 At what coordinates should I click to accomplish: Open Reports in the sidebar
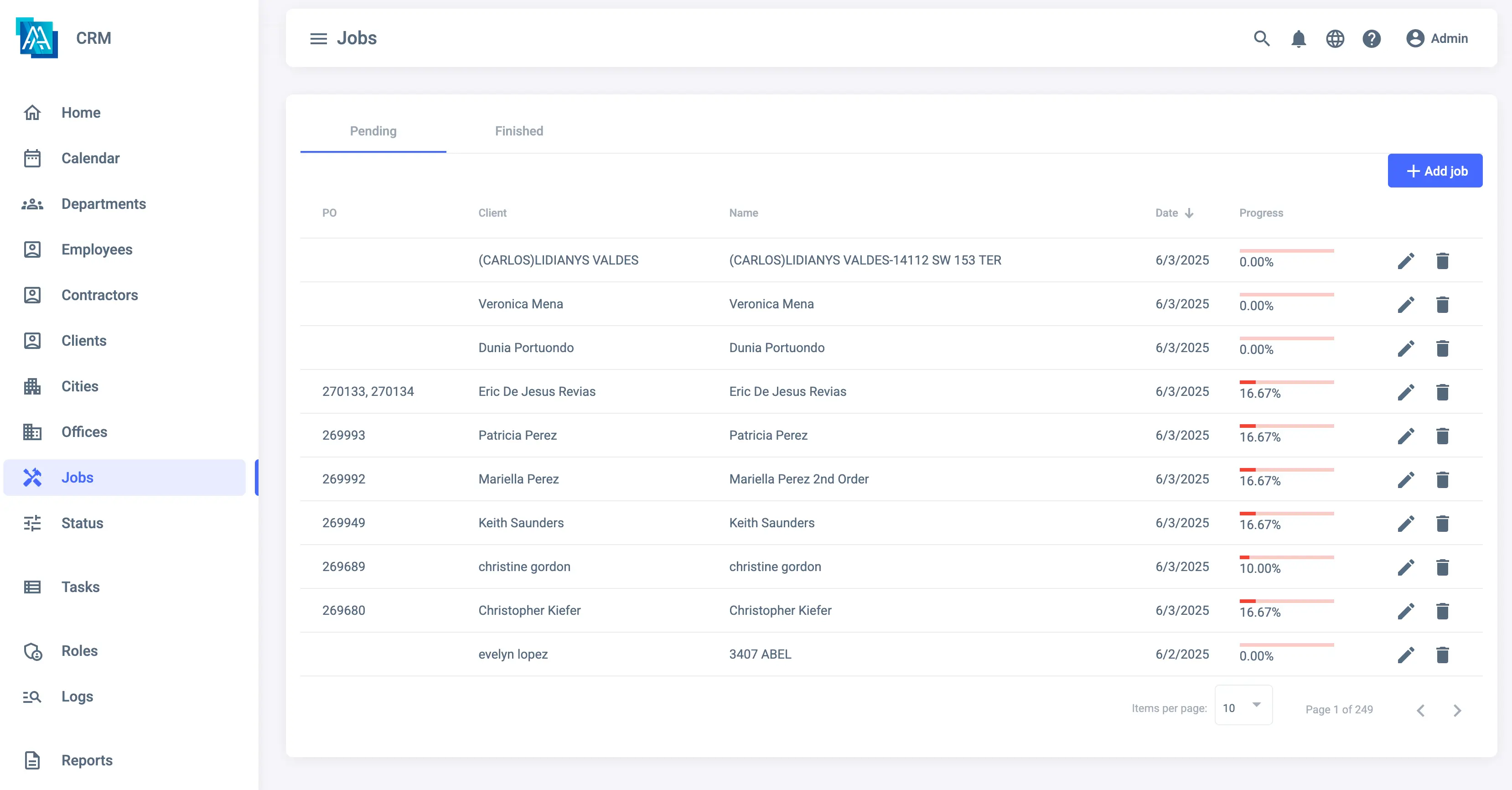[x=87, y=760]
